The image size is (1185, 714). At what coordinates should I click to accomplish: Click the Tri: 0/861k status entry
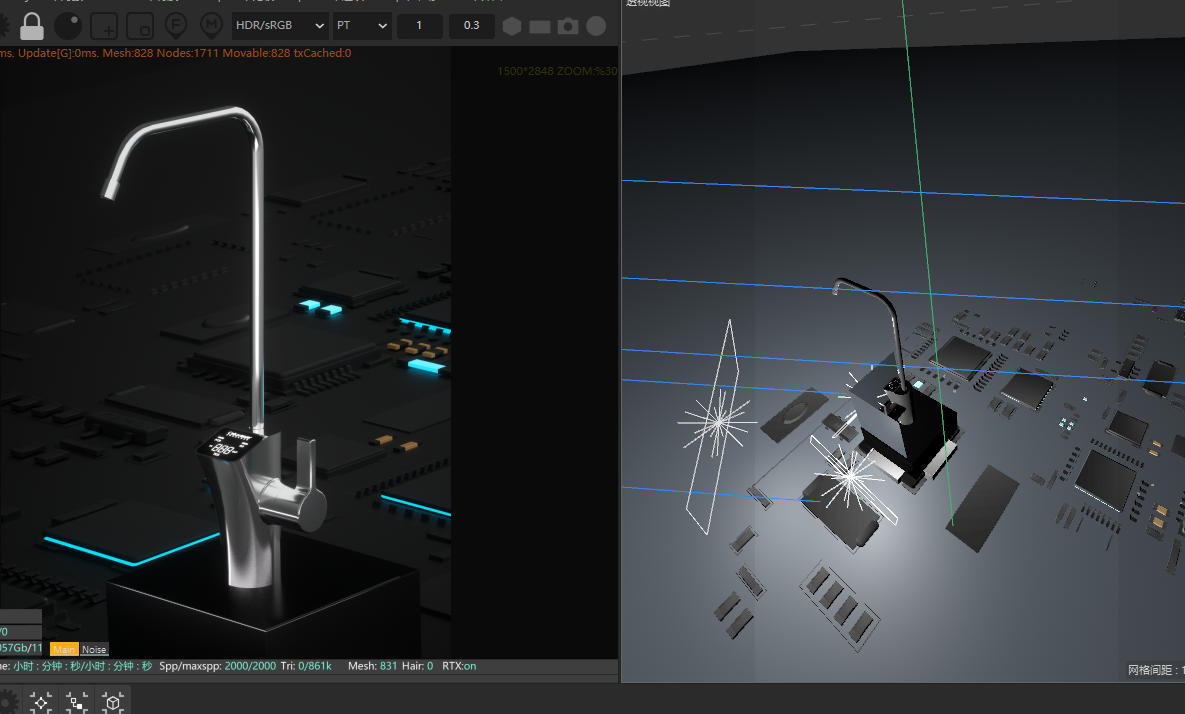click(x=306, y=666)
